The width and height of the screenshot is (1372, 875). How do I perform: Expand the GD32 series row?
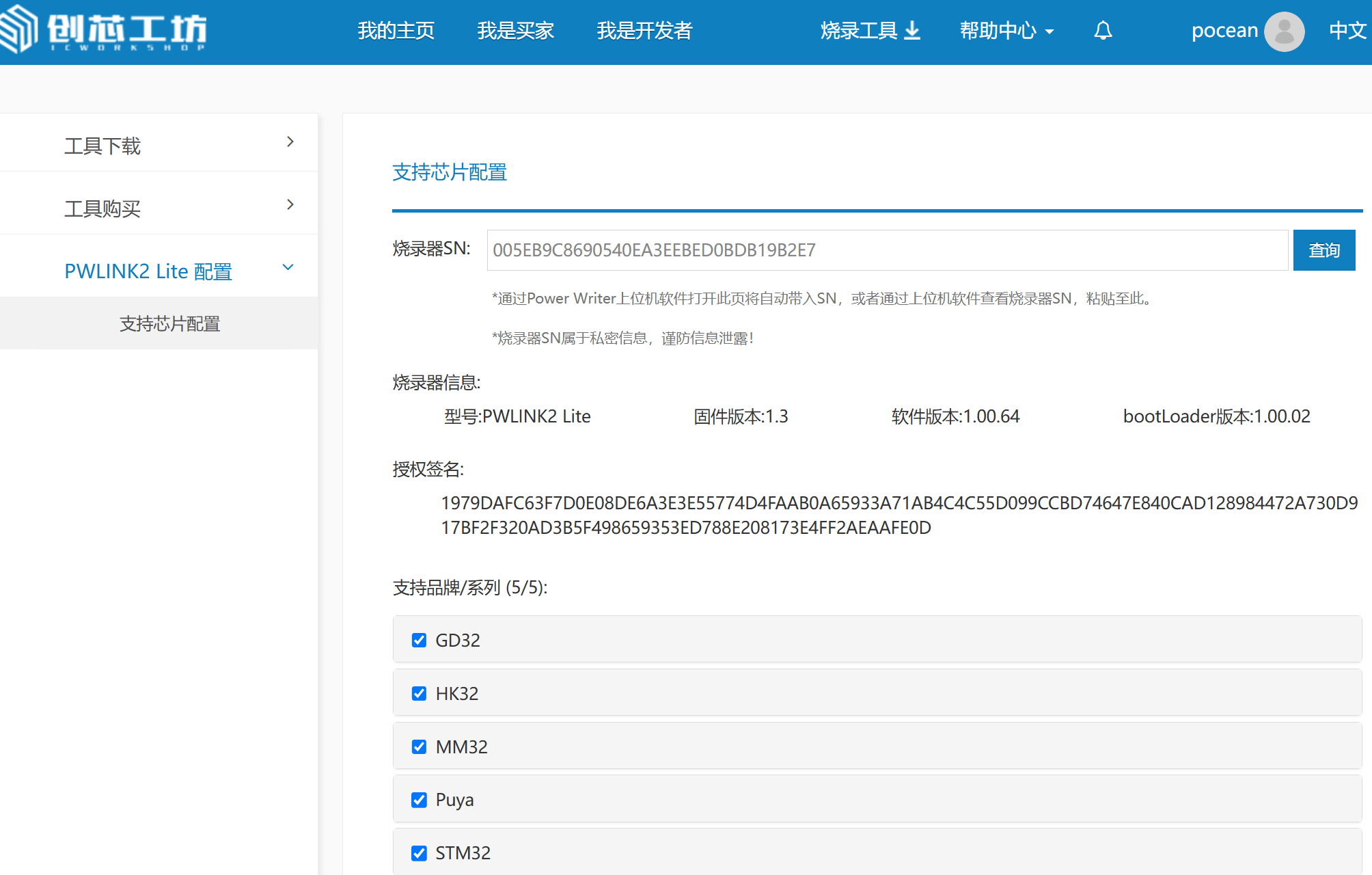click(877, 639)
